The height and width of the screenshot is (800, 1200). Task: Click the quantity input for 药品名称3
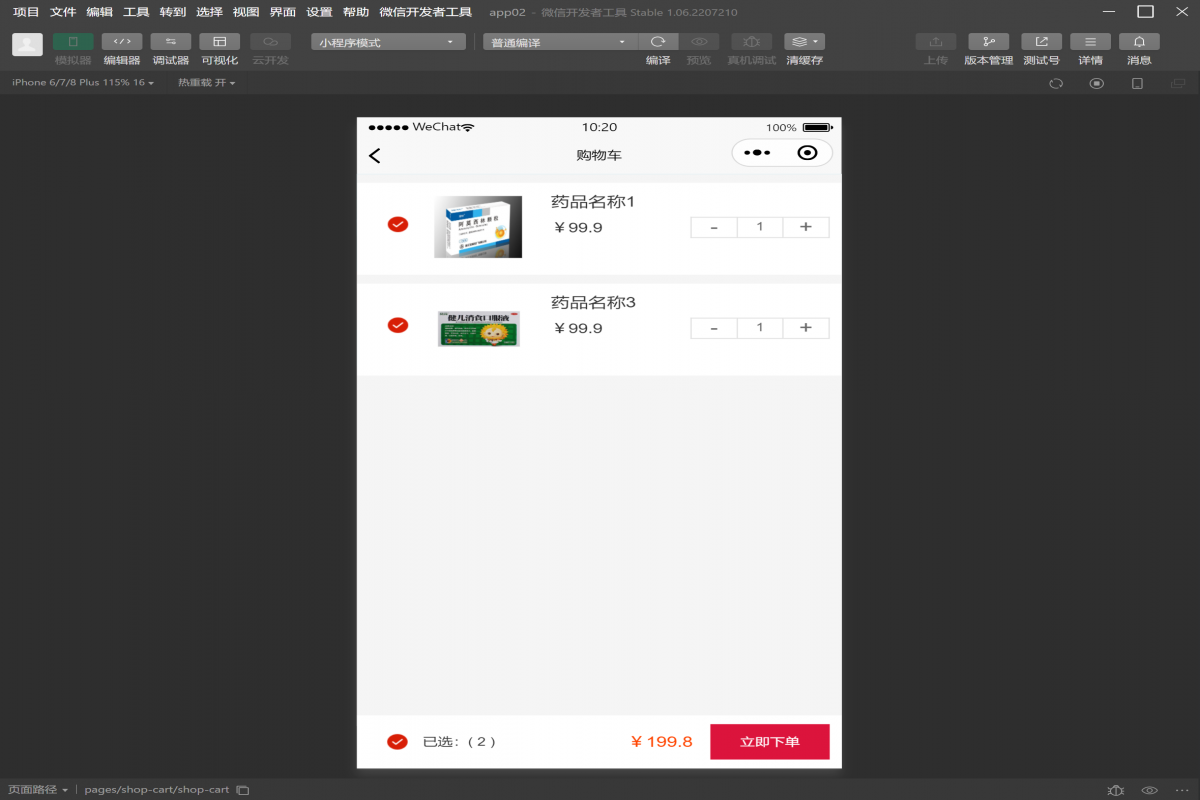759,327
